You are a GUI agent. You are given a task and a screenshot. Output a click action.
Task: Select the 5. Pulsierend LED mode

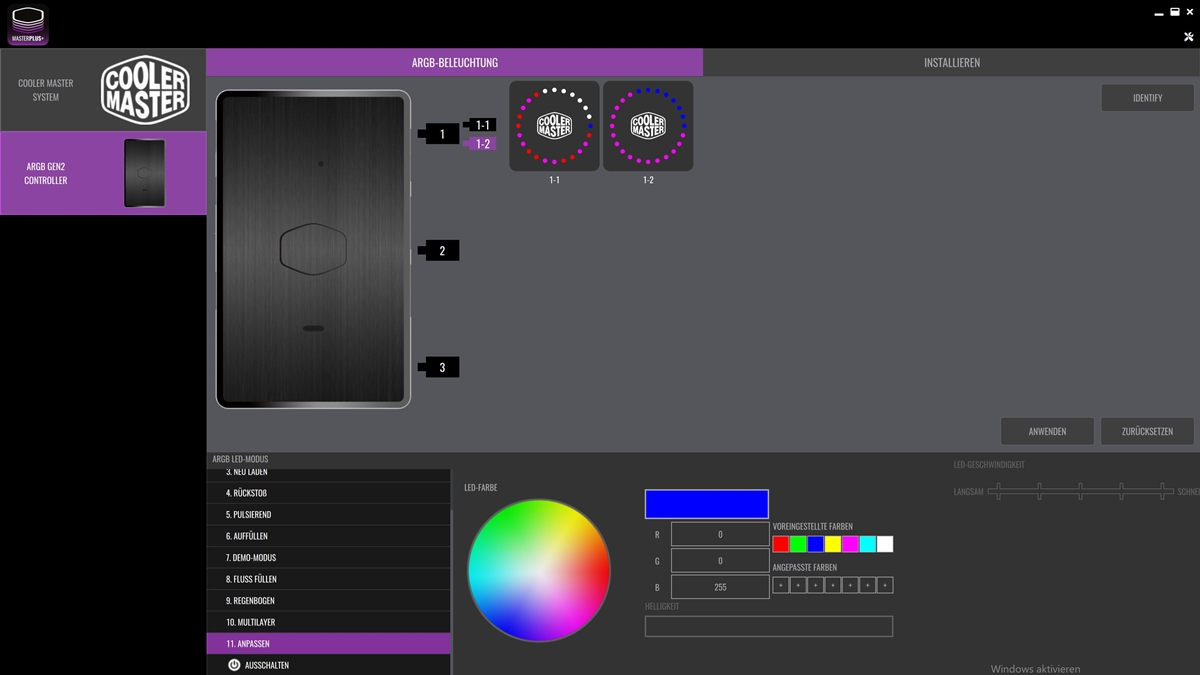pyautogui.click(x=328, y=514)
